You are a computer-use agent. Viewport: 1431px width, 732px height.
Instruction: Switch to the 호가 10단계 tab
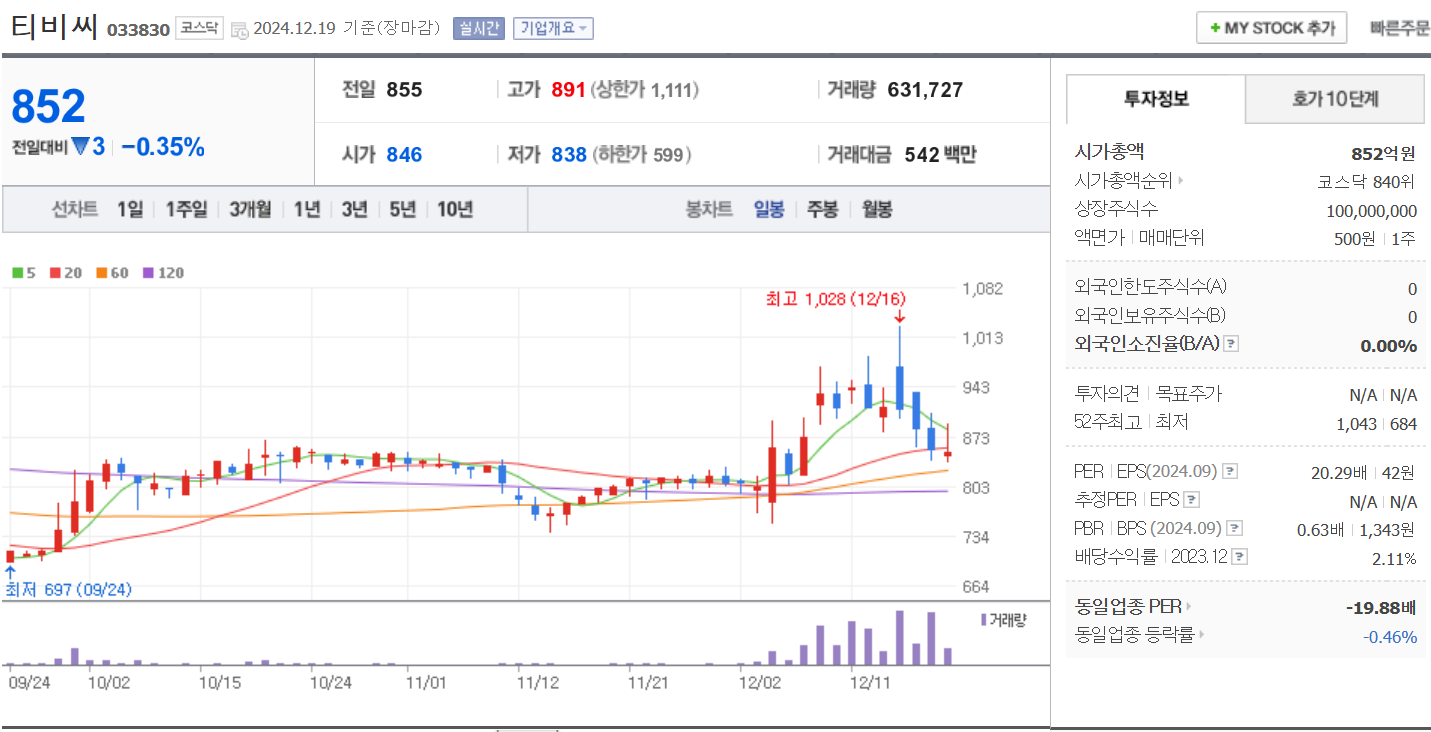[x=1334, y=99]
